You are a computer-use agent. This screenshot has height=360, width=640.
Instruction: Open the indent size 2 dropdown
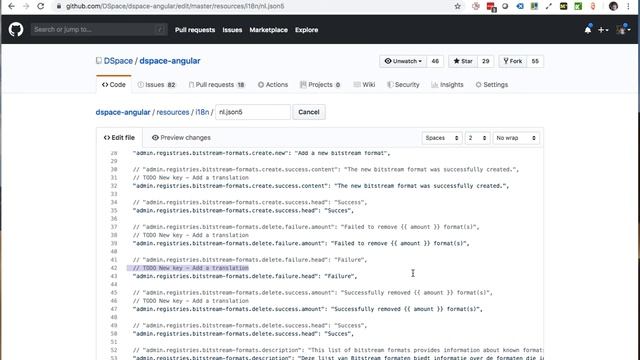477,138
